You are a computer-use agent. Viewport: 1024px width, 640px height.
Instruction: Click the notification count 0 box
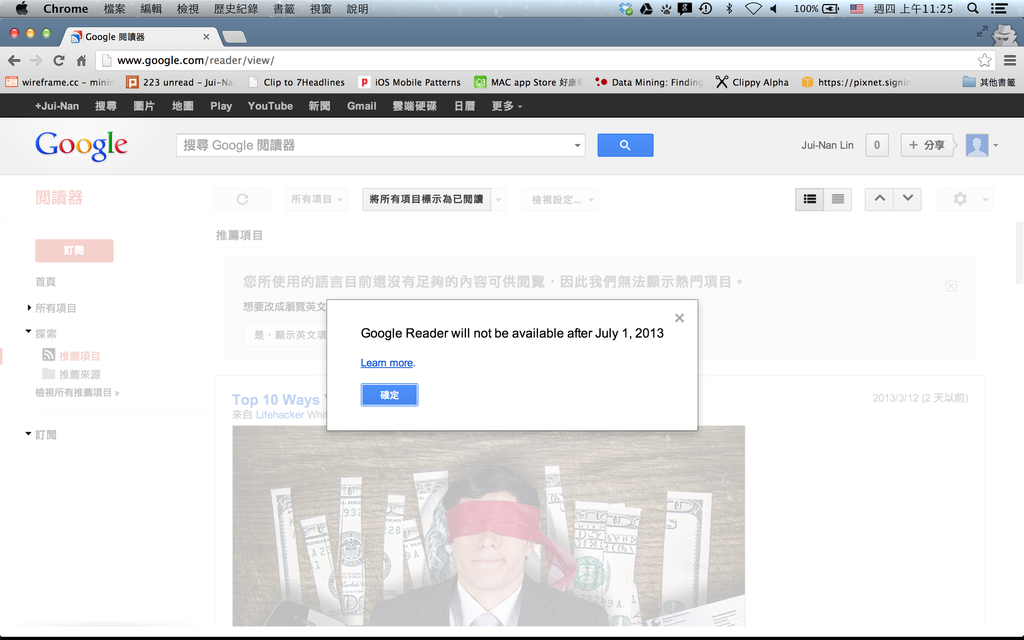coord(876,145)
